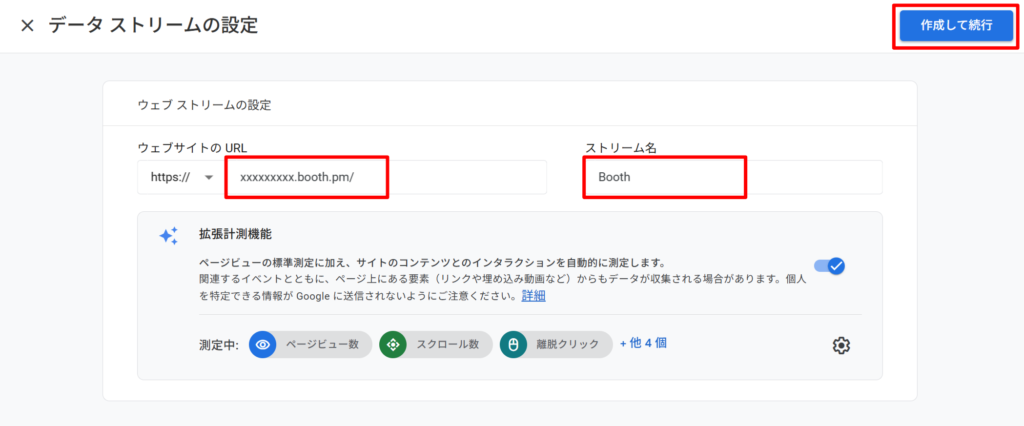Click the blue eye page view icon
The width and height of the screenshot is (1024, 426).
coord(263,345)
